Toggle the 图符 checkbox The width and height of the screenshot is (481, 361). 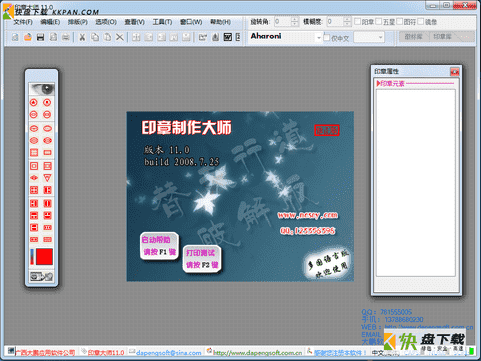(x=400, y=22)
